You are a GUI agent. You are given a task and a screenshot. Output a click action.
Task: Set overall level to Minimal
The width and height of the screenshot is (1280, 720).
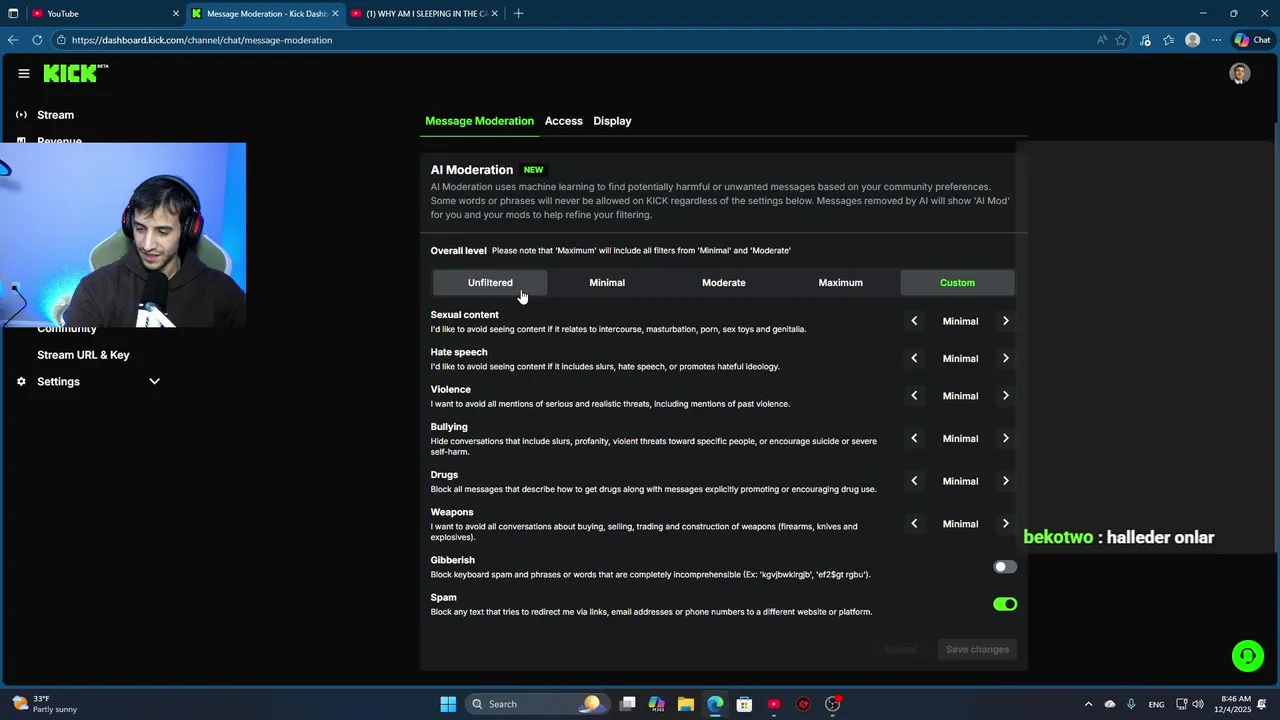(x=607, y=283)
